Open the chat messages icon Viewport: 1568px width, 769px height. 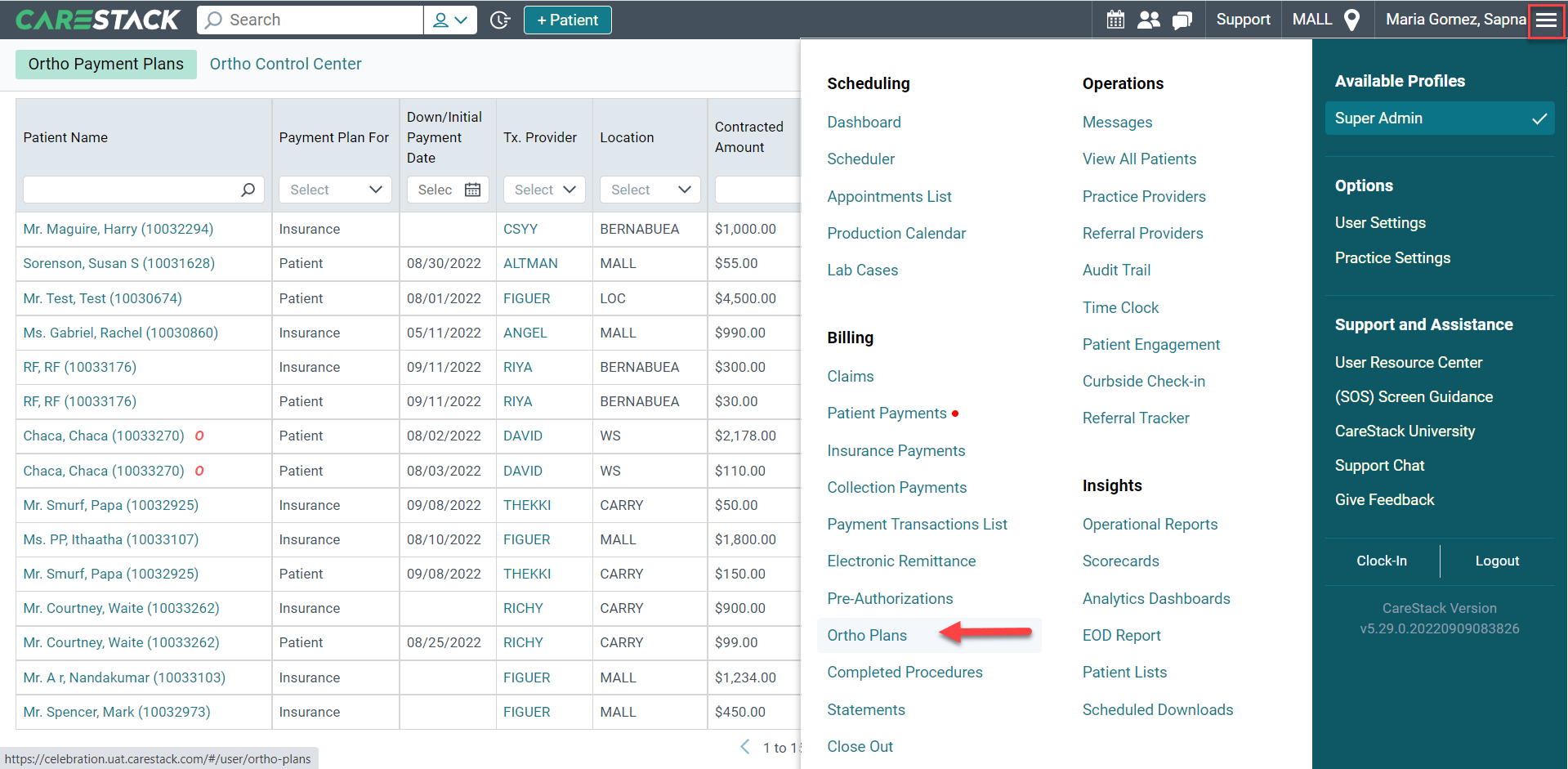(x=1182, y=20)
